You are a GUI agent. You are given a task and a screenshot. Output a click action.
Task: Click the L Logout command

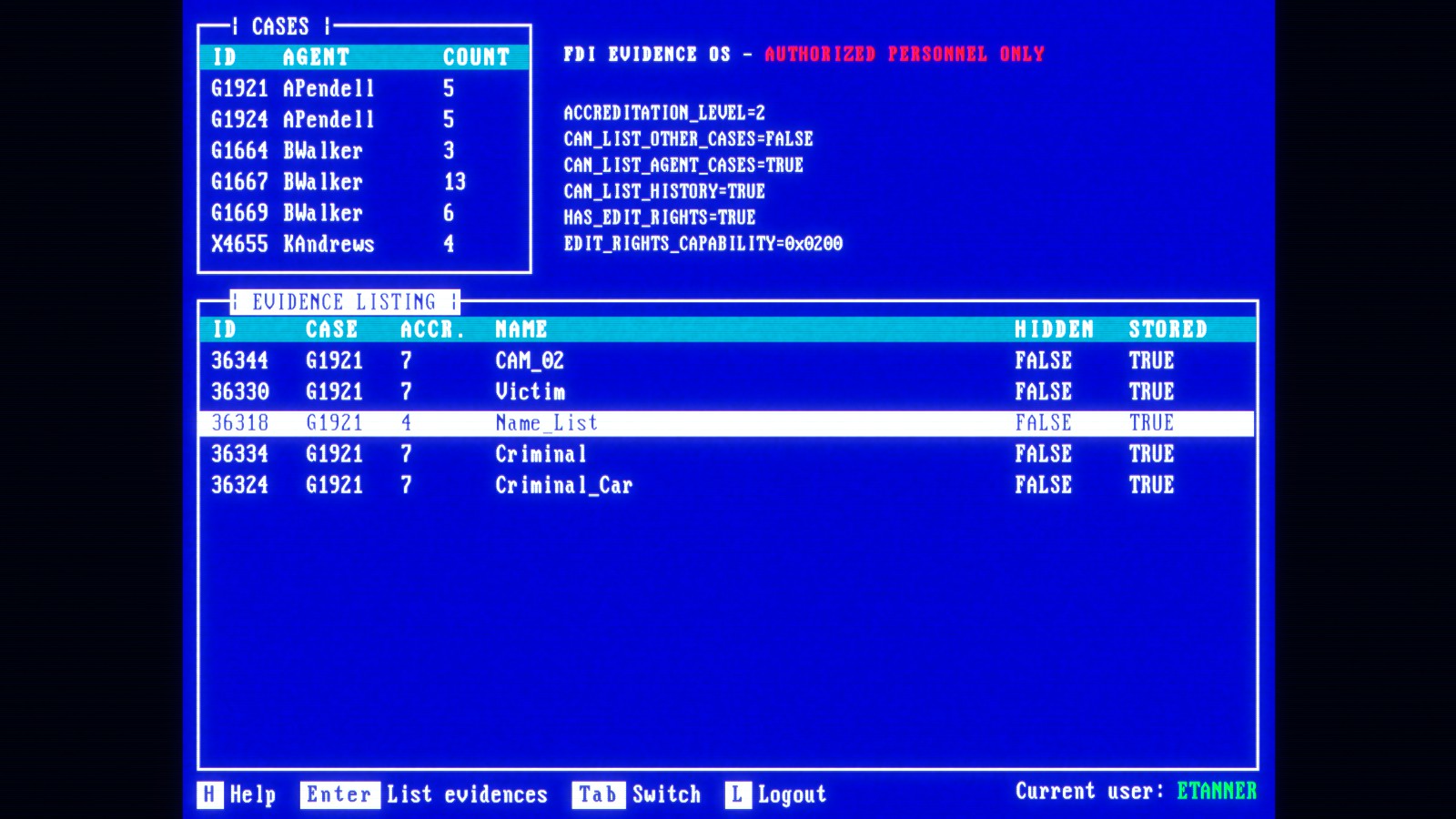[776, 794]
